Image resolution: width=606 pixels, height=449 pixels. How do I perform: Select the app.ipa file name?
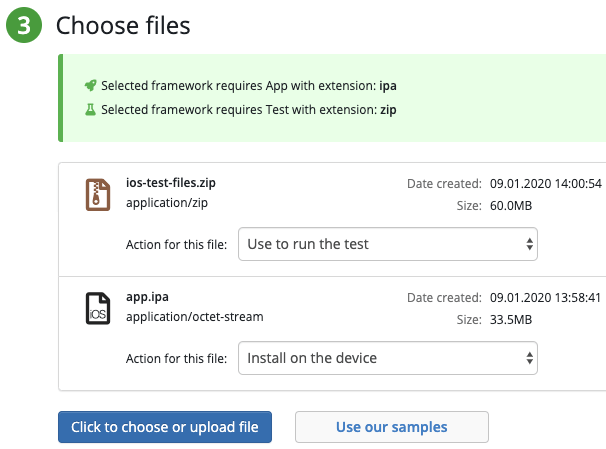point(146,297)
